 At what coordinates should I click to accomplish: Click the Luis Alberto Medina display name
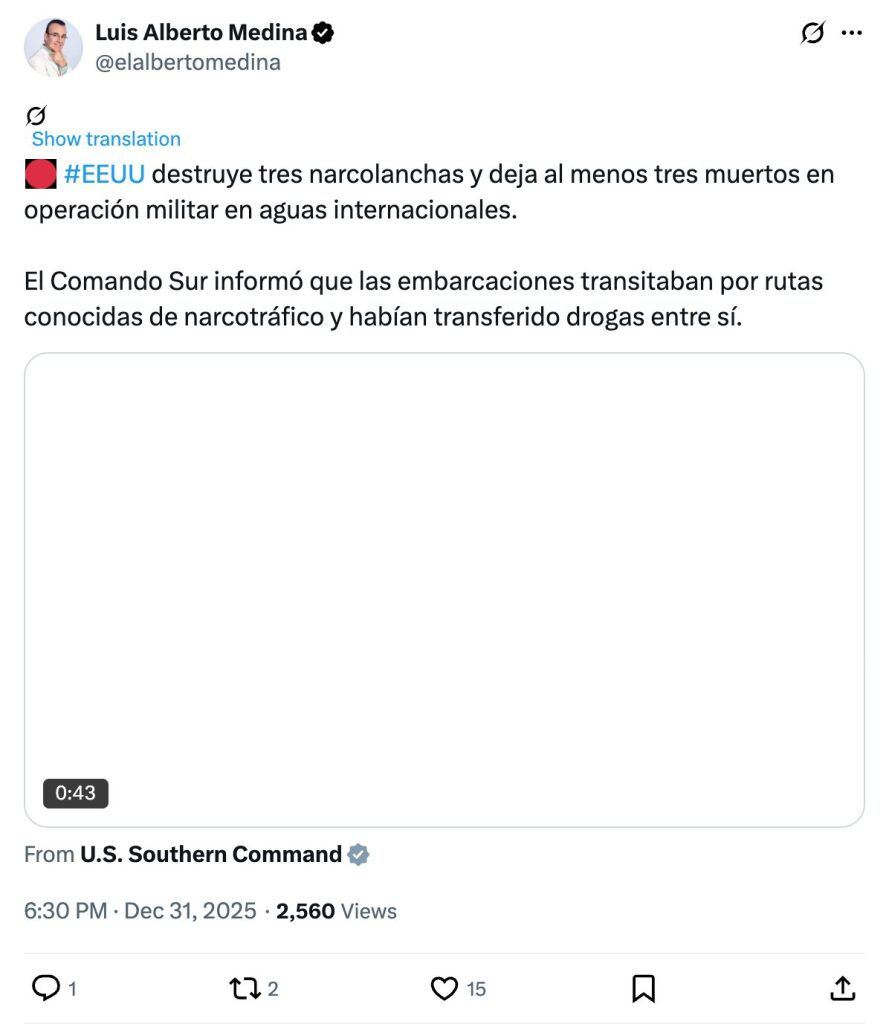pyautogui.click(x=201, y=32)
